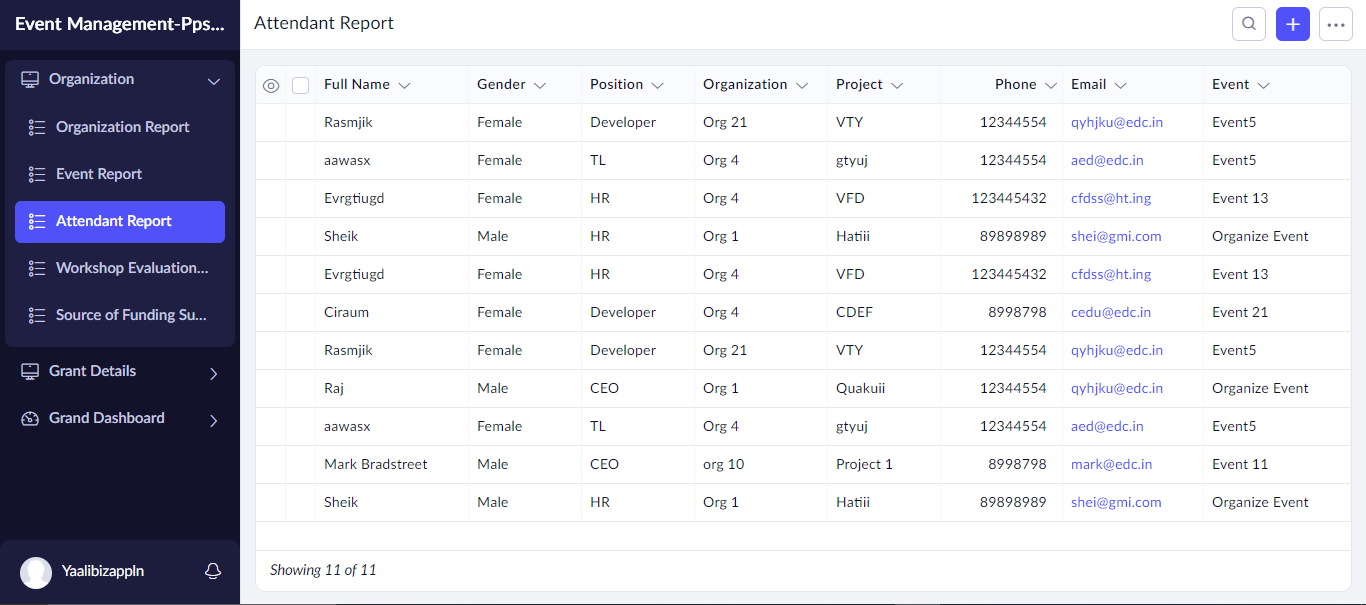Open the Organization Report menu item
Viewport: 1366px width, 605px height.
pos(122,127)
